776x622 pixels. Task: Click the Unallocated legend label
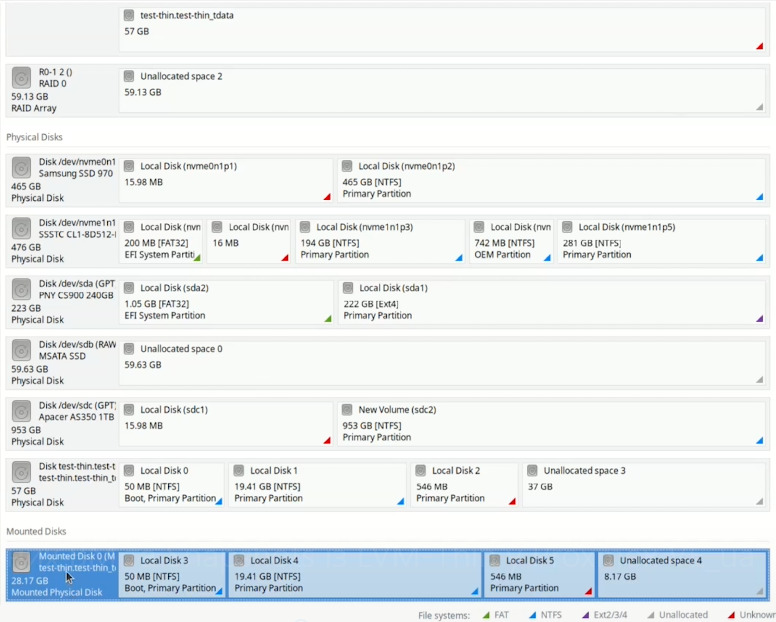pos(683,615)
